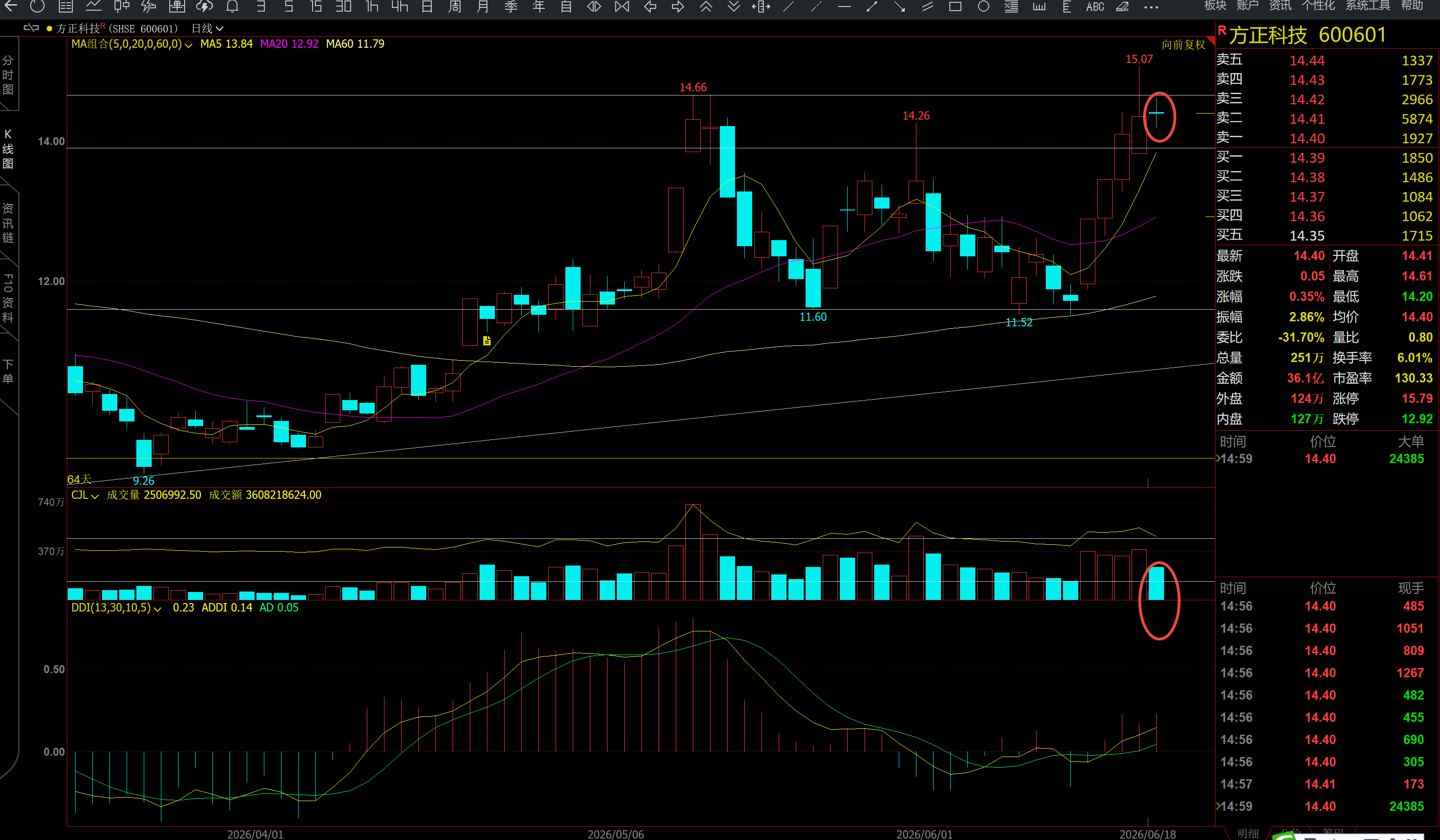This screenshot has height=840, width=1440.
Task: Switch to K线图 side tab
Action: (8, 149)
